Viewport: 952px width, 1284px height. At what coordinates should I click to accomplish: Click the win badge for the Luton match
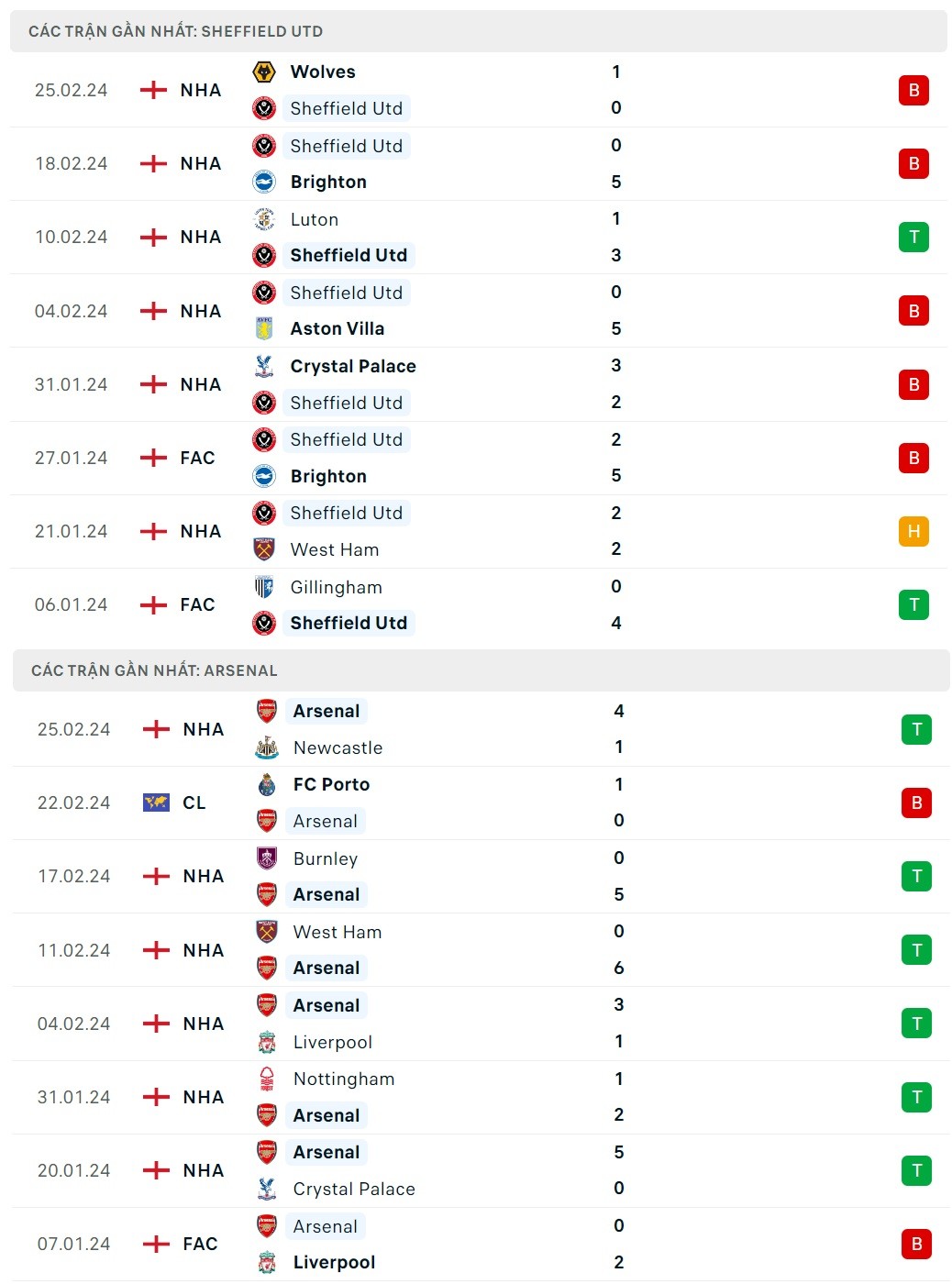[x=913, y=237]
